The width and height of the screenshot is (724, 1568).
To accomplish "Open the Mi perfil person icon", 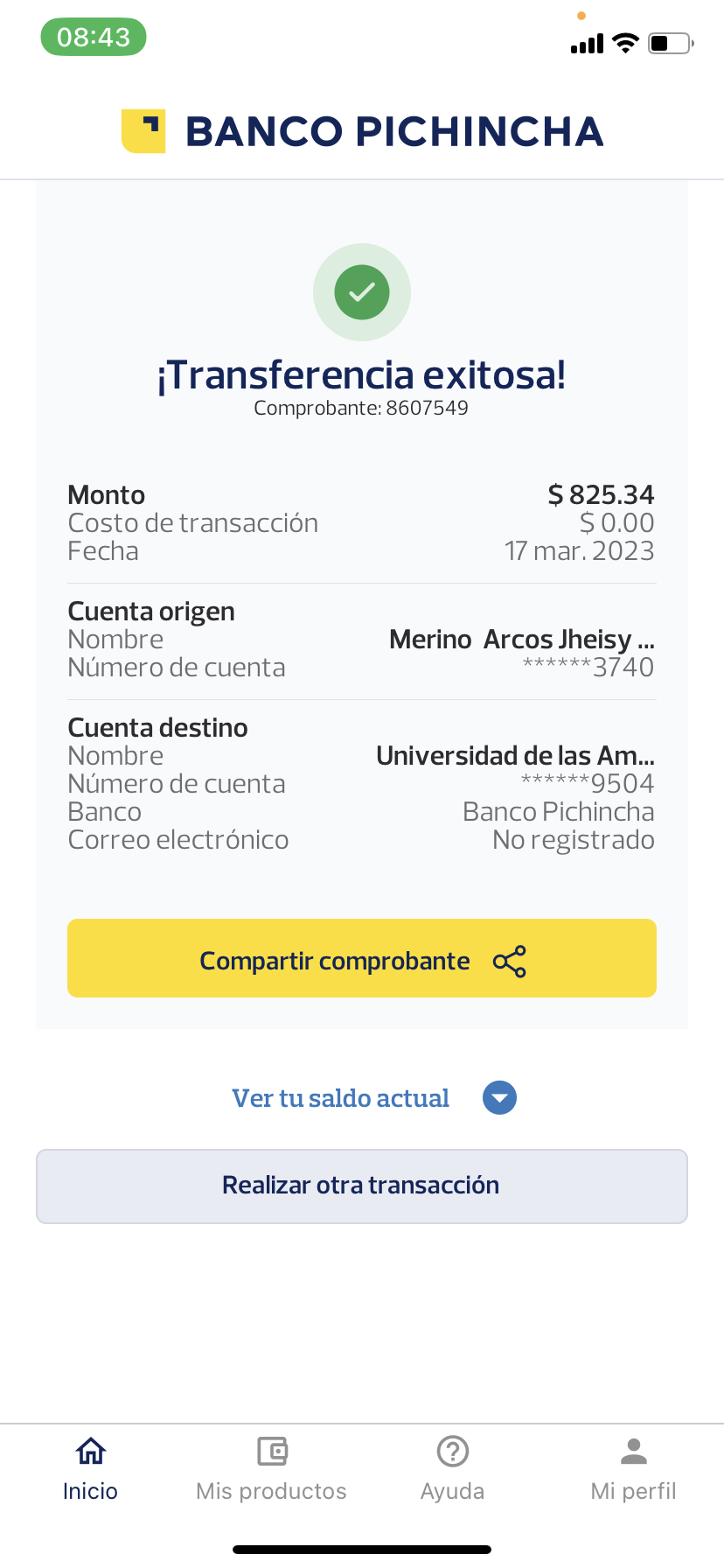I will 634,1452.
